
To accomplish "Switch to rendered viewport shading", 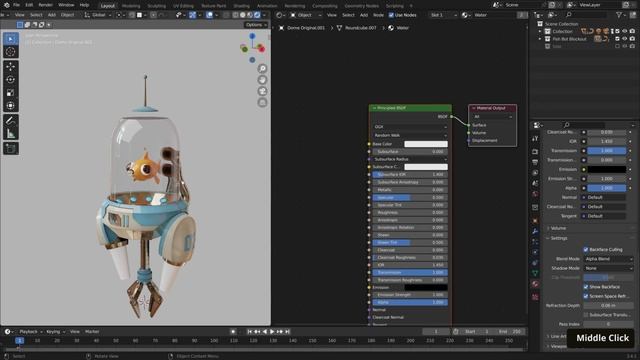I will (257, 15).
